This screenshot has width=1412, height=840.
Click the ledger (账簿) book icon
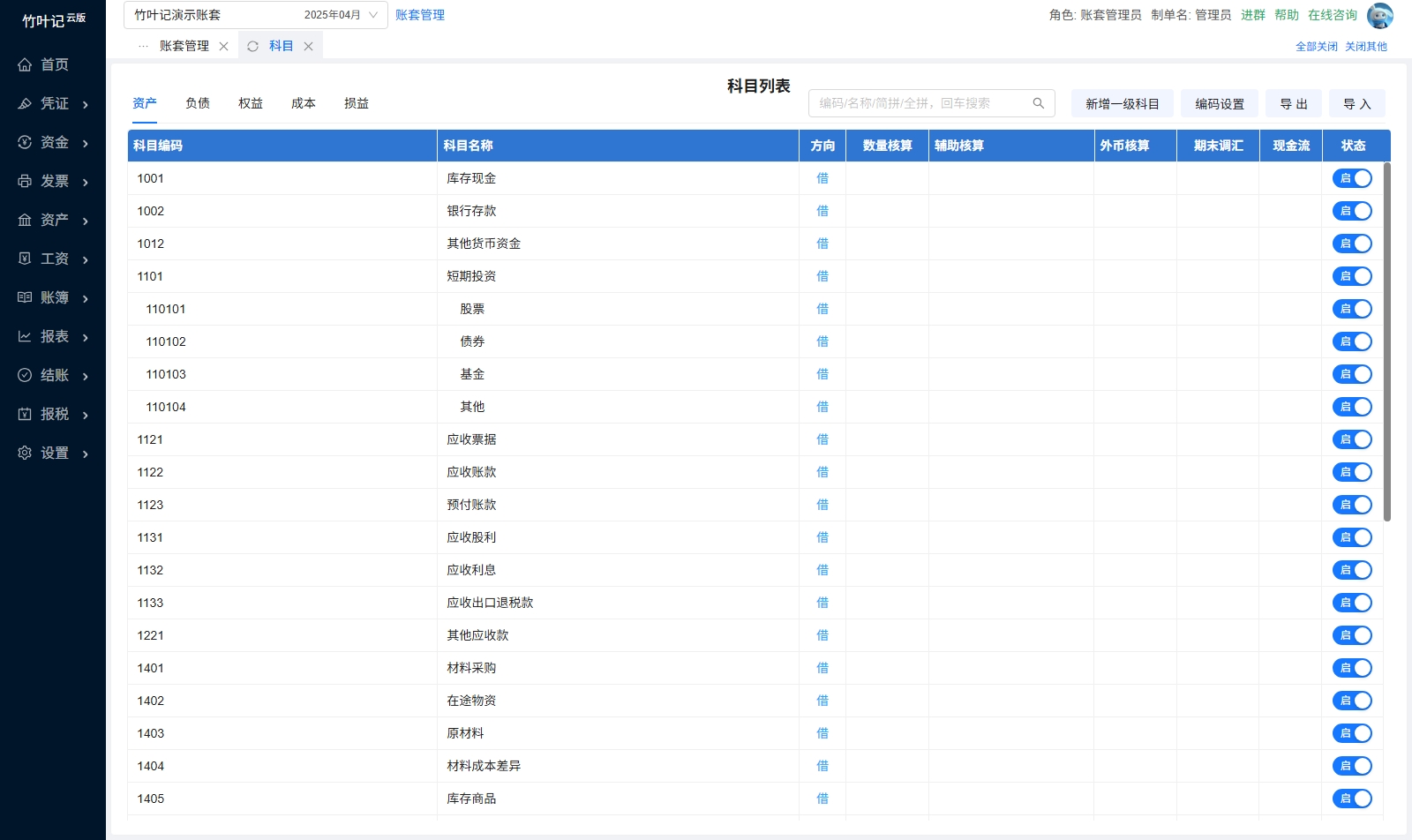pos(25,297)
